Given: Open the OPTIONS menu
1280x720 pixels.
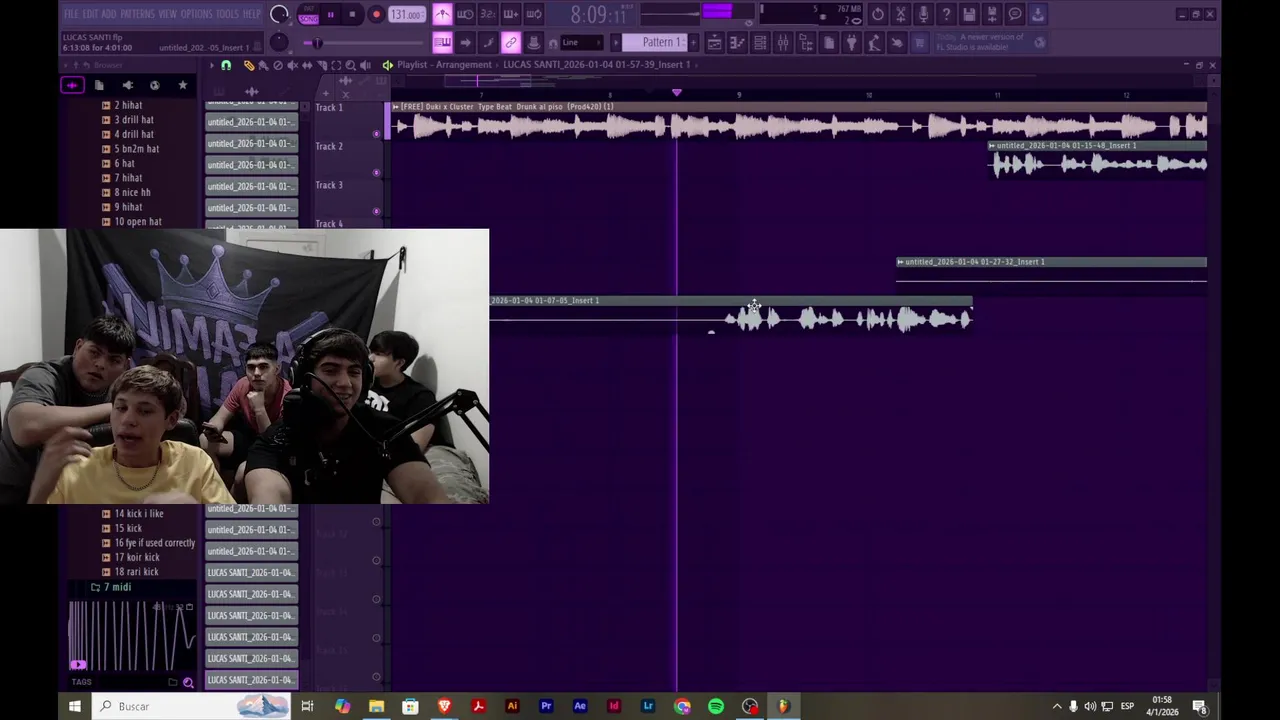Looking at the screenshot, I should pos(196,14).
